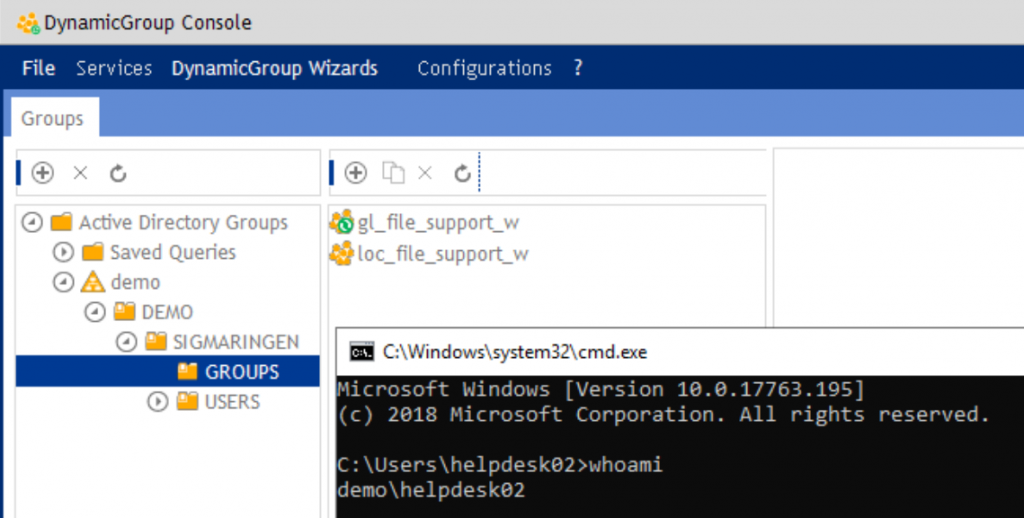Screen dimensions: 1024x518
Task: Select the Groups tab
Action: coord(52,118)
